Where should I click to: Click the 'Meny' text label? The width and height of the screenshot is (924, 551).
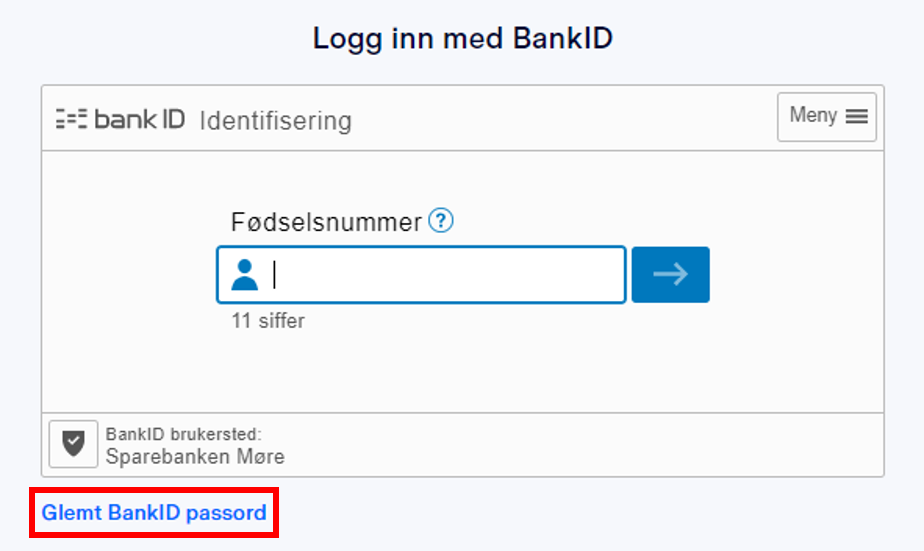813,115
